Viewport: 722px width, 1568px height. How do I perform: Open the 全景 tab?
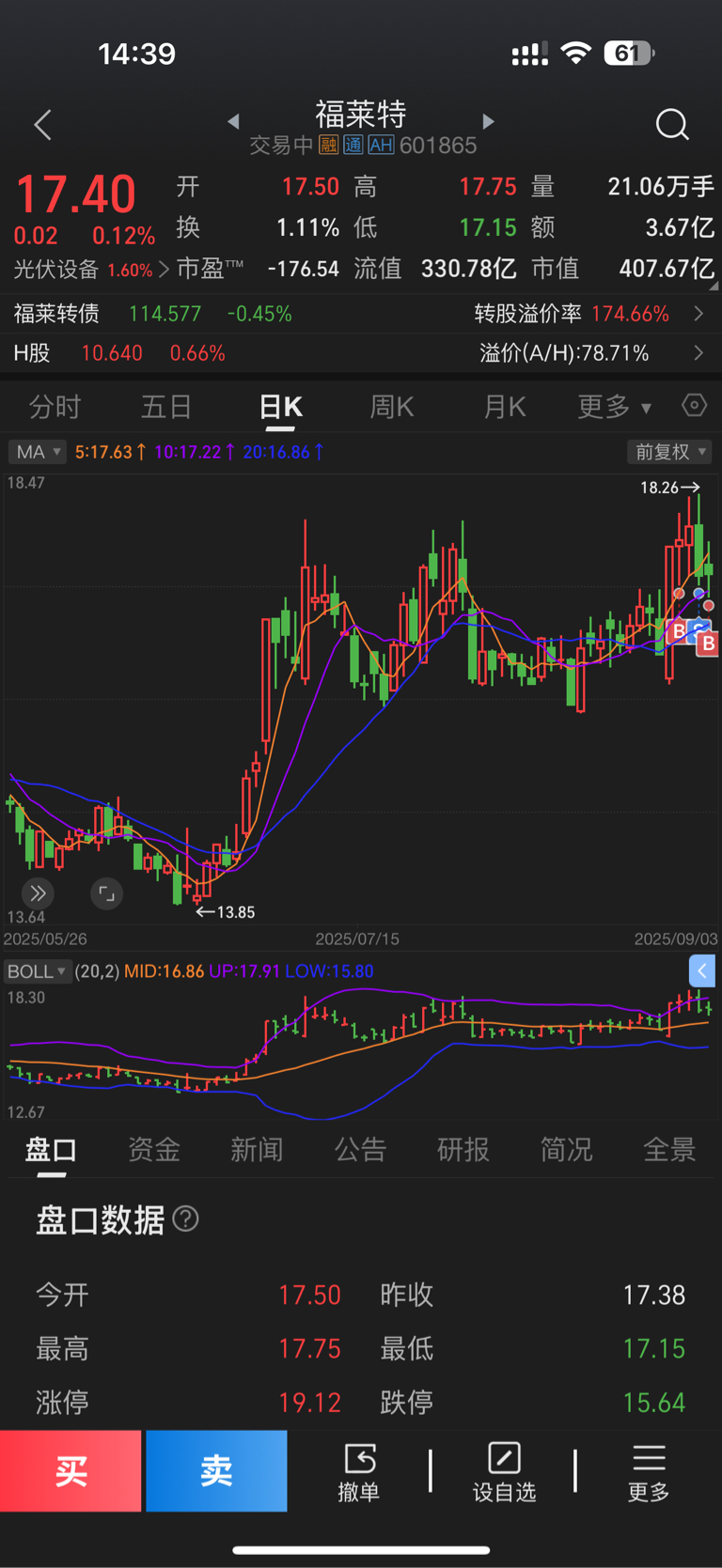[x=669, y=1149]
